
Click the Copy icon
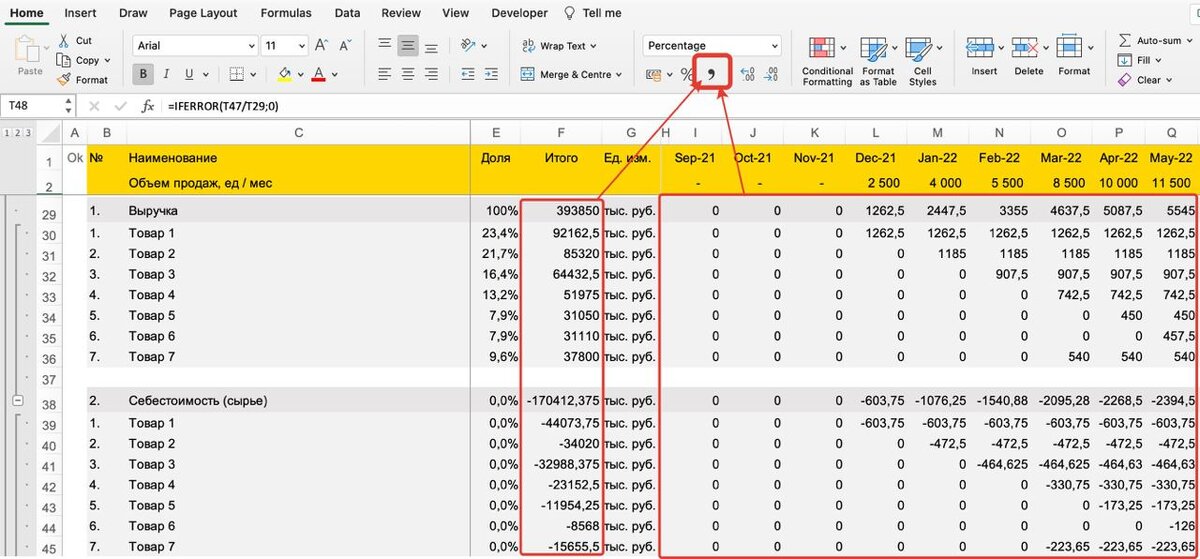tap(63, 60)
